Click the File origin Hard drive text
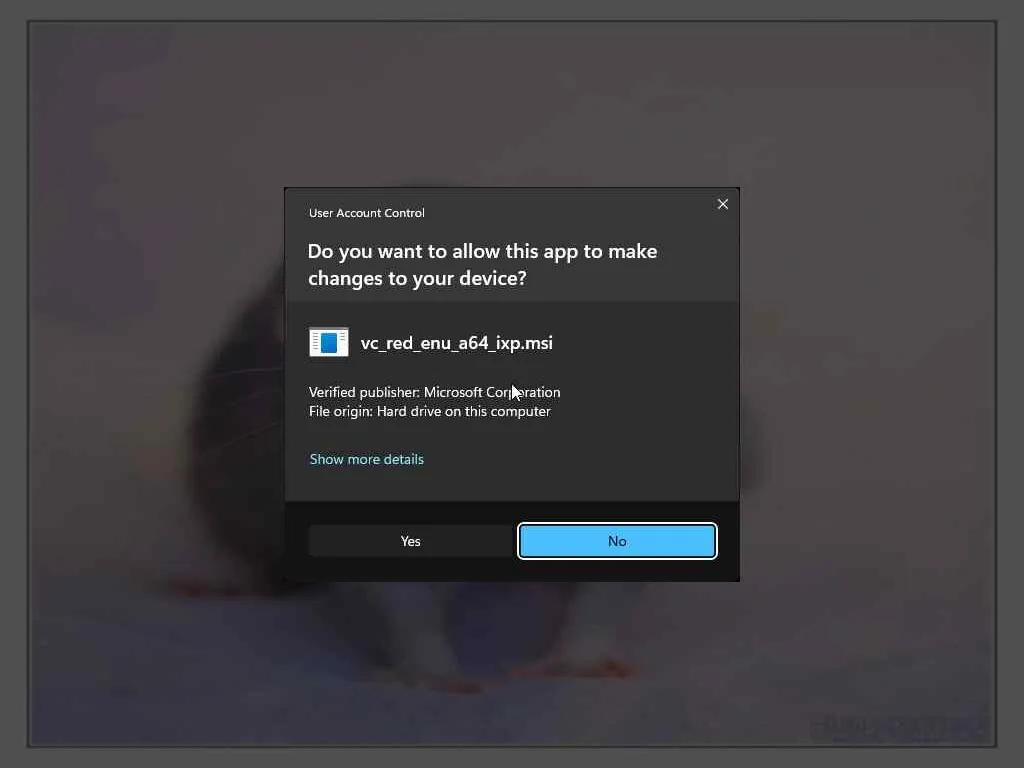The width and height of the screenshot is (1024, 768). pyautogui.click(x=430, y=411)
